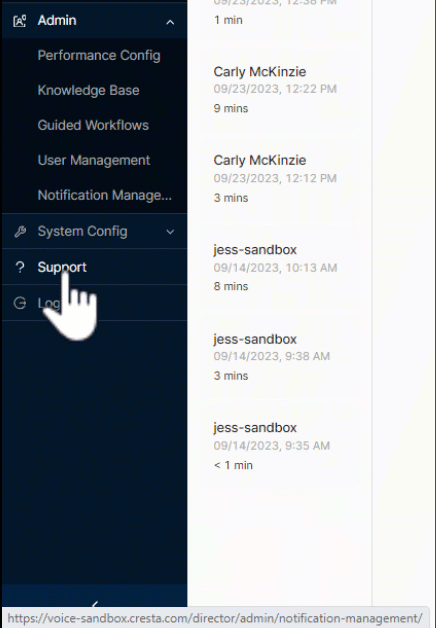Screen dimensions: 436x628
Task: Click date 09/14/2023, 9:35 AM
Action: click(271, 445)
